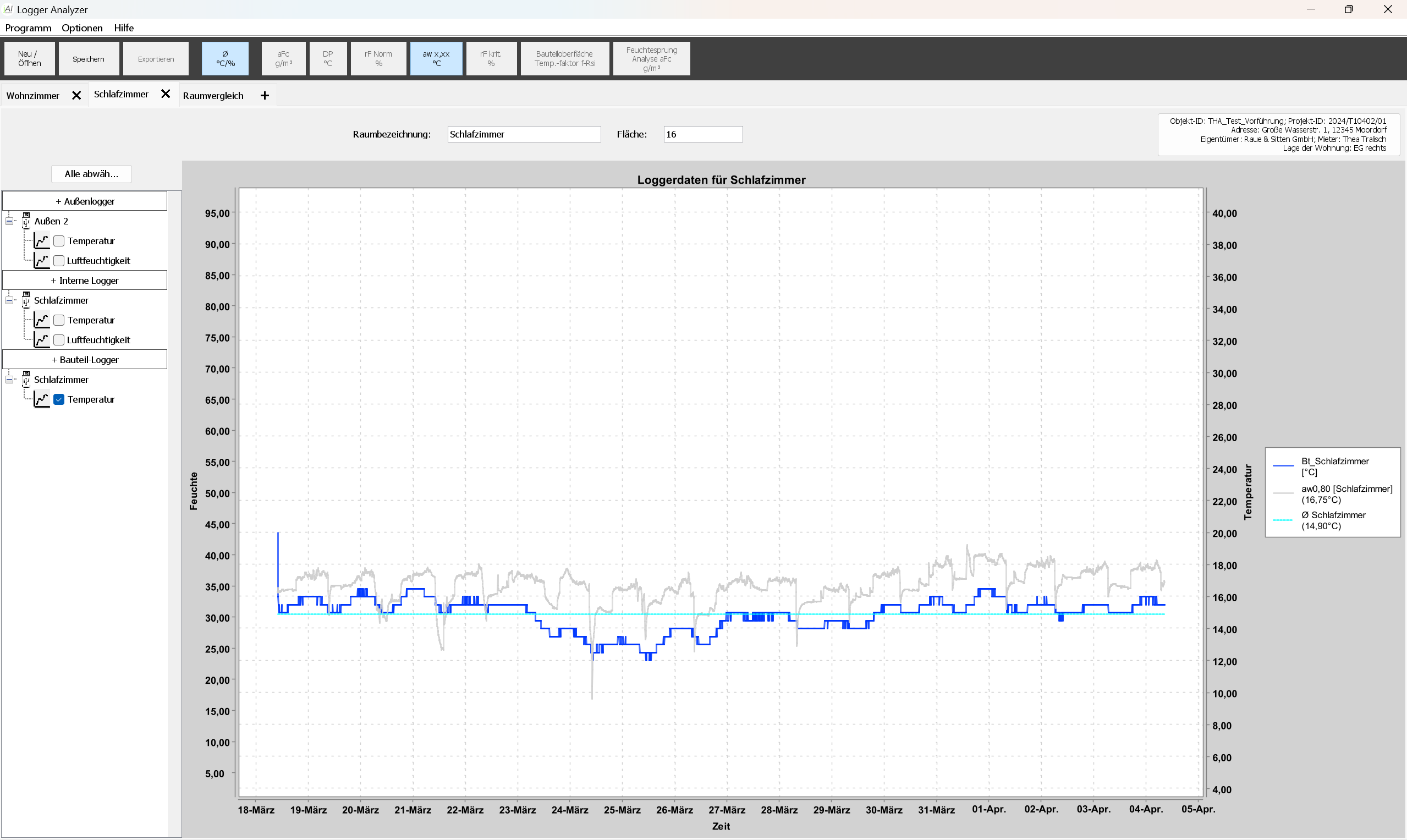Open the Optionen menu
Viewport: 1407px width, 840px height.
pos(82,28)
